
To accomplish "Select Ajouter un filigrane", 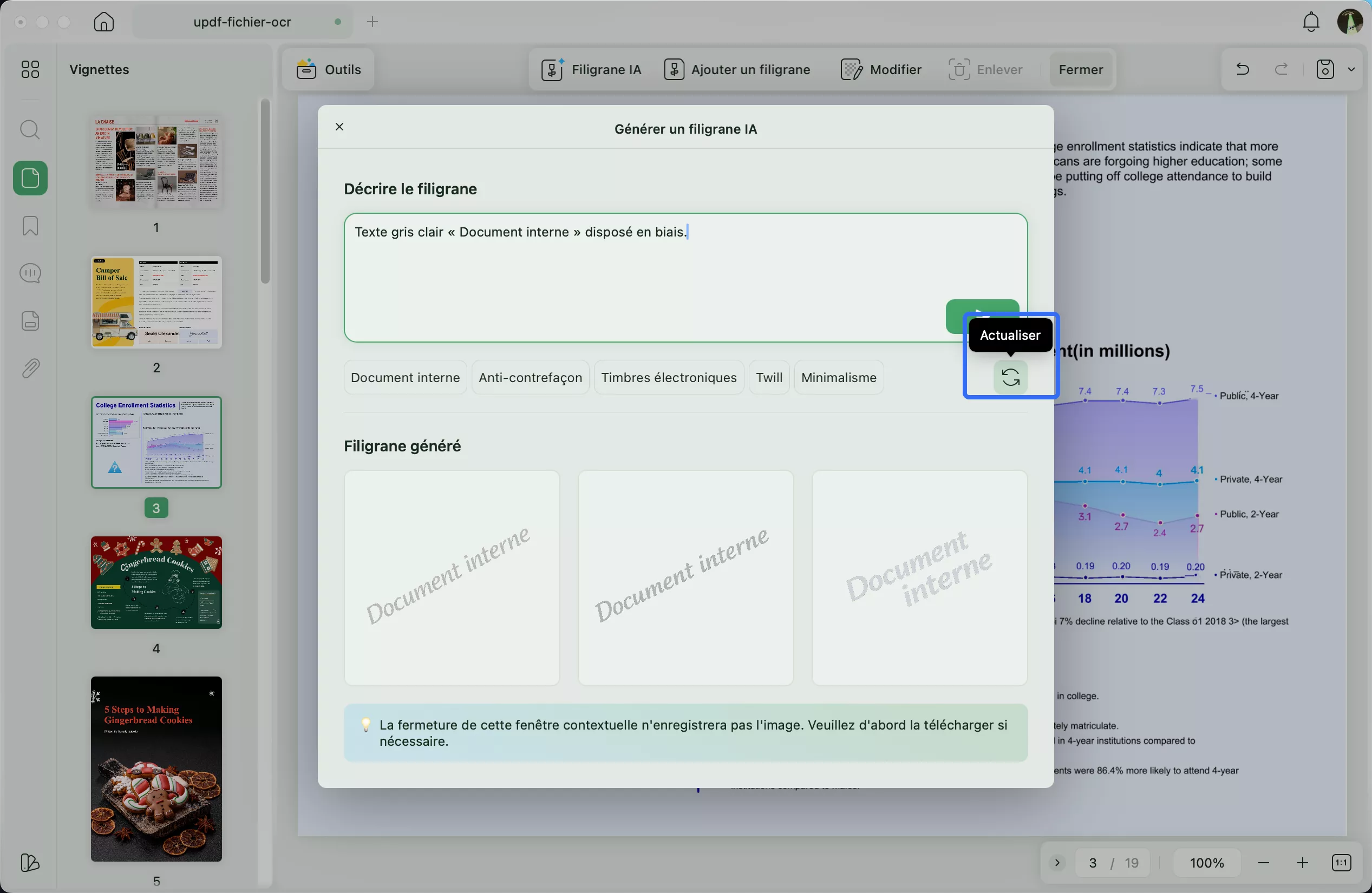I will click(737, 70).
